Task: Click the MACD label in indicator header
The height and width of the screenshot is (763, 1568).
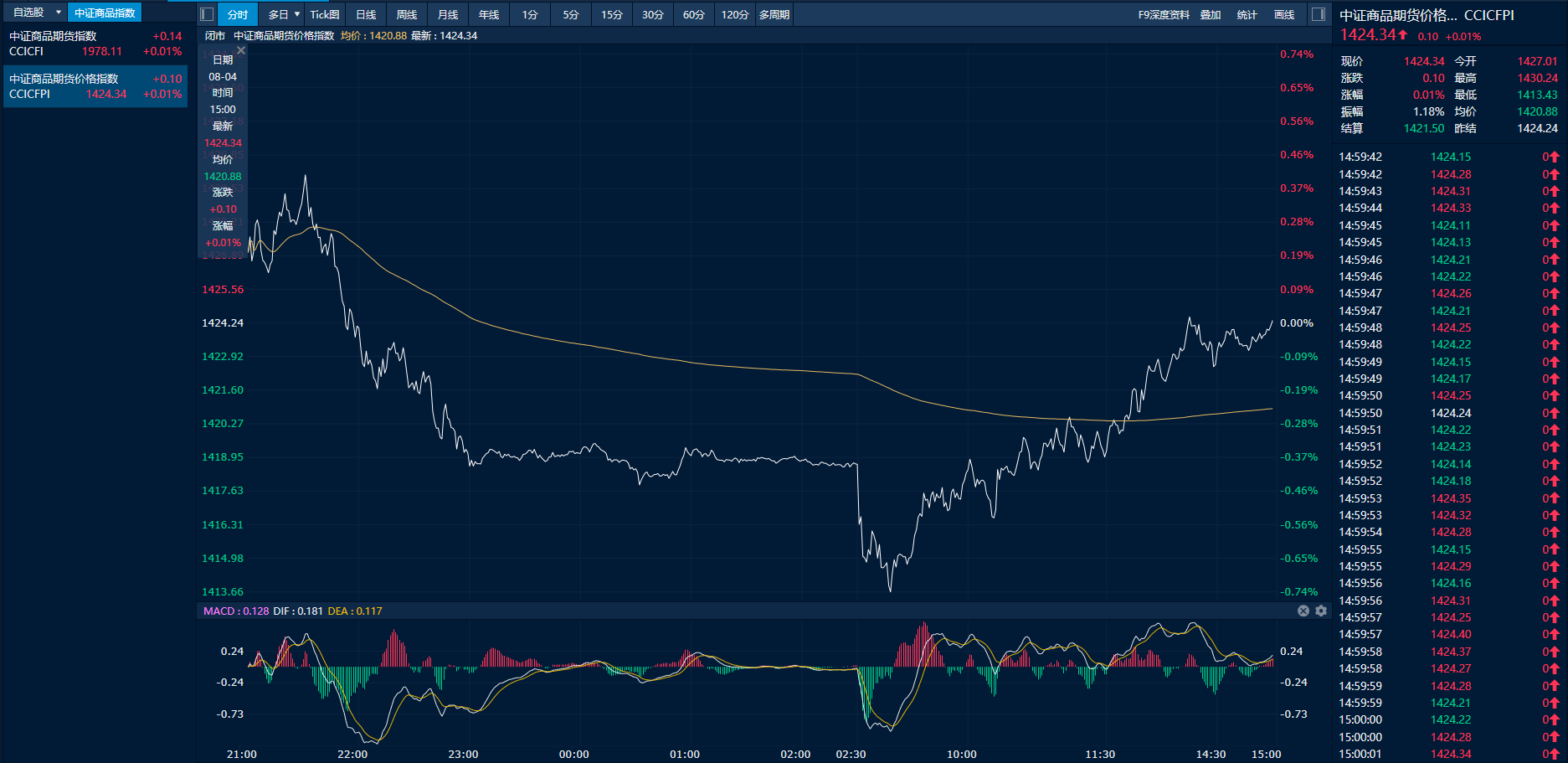Action: [x=218, y=611]
